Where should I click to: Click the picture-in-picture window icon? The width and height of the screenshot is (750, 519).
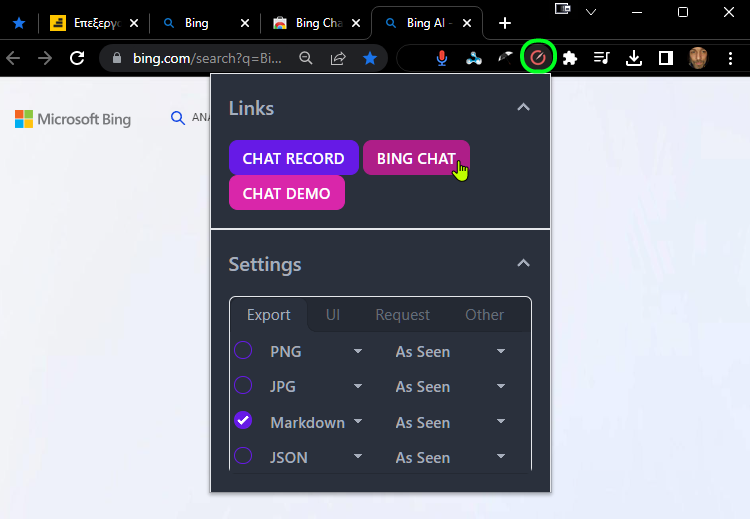pos(563,9)
